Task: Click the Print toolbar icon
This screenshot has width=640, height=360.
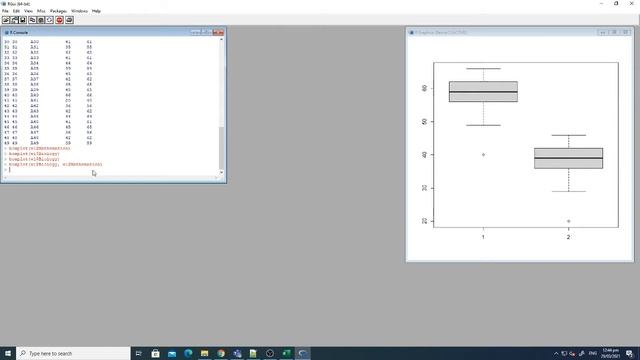Action: (x=69, y=20)
